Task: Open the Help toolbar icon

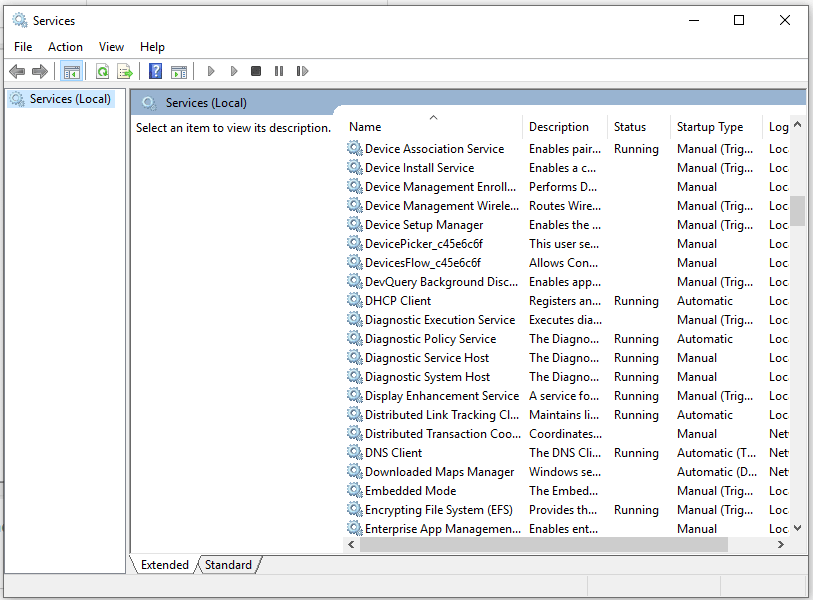Action: tap(156, 71)
